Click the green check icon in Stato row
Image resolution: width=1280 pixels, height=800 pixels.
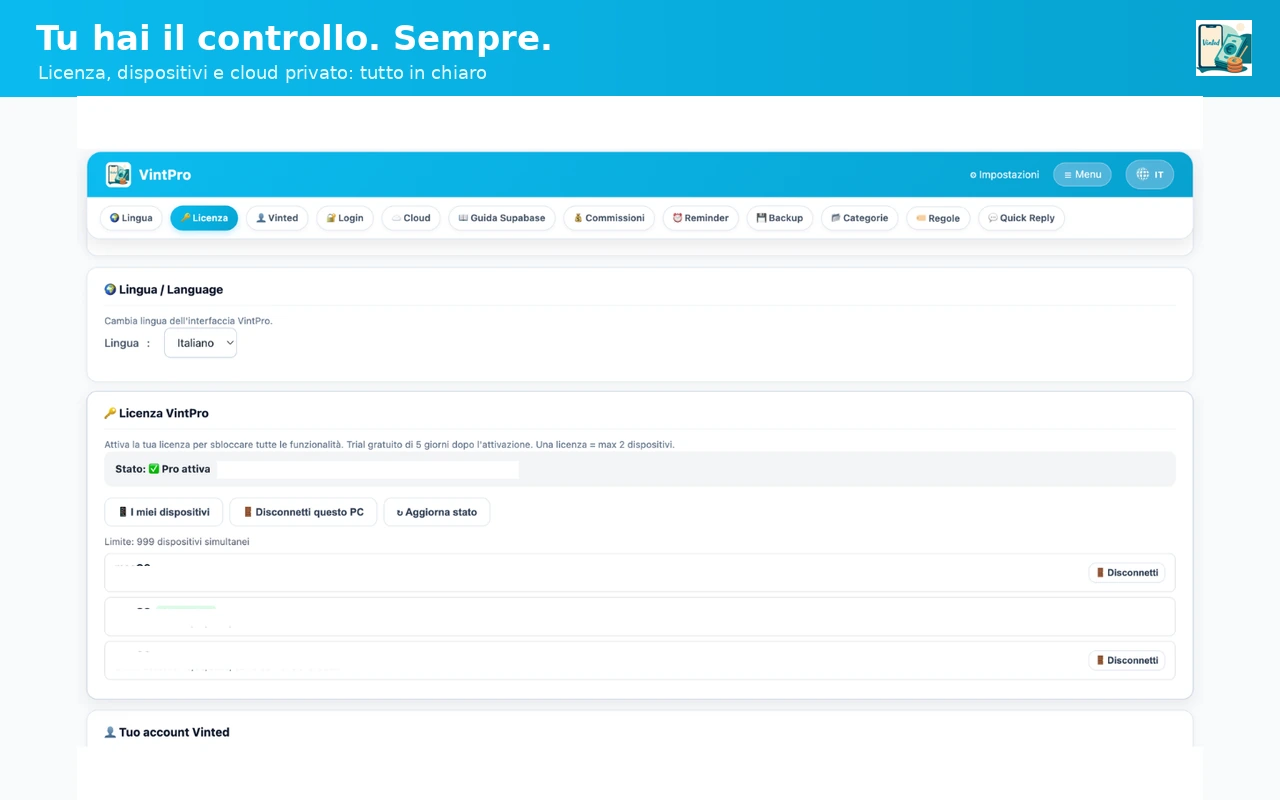(154, 469)
